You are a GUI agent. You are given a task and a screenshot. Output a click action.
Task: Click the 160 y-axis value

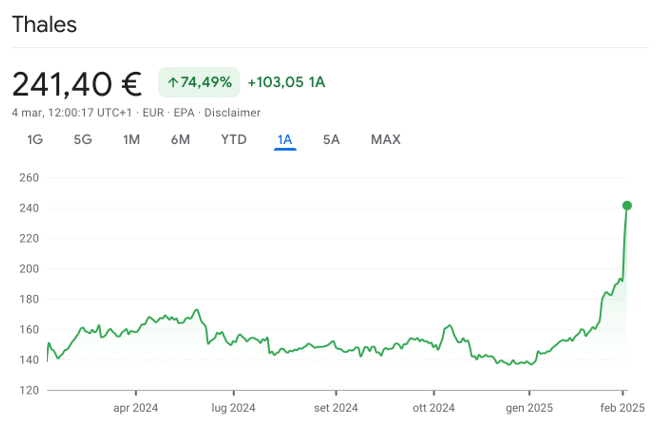point(29,329)
